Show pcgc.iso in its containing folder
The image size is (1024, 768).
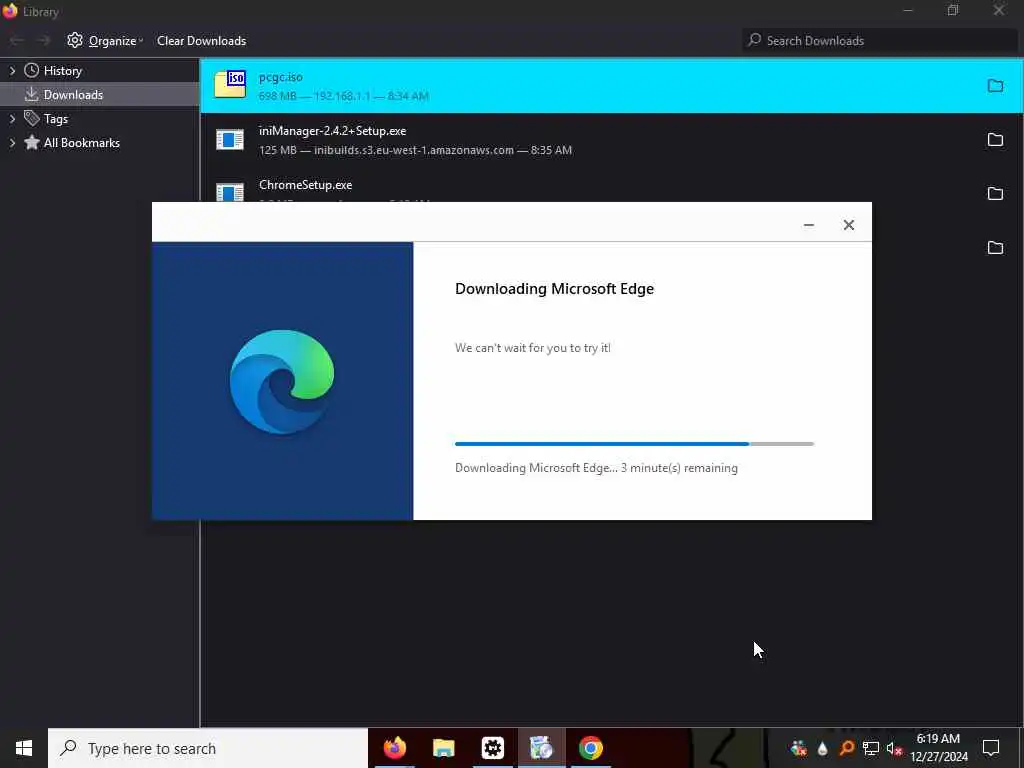tap(995, 86)
